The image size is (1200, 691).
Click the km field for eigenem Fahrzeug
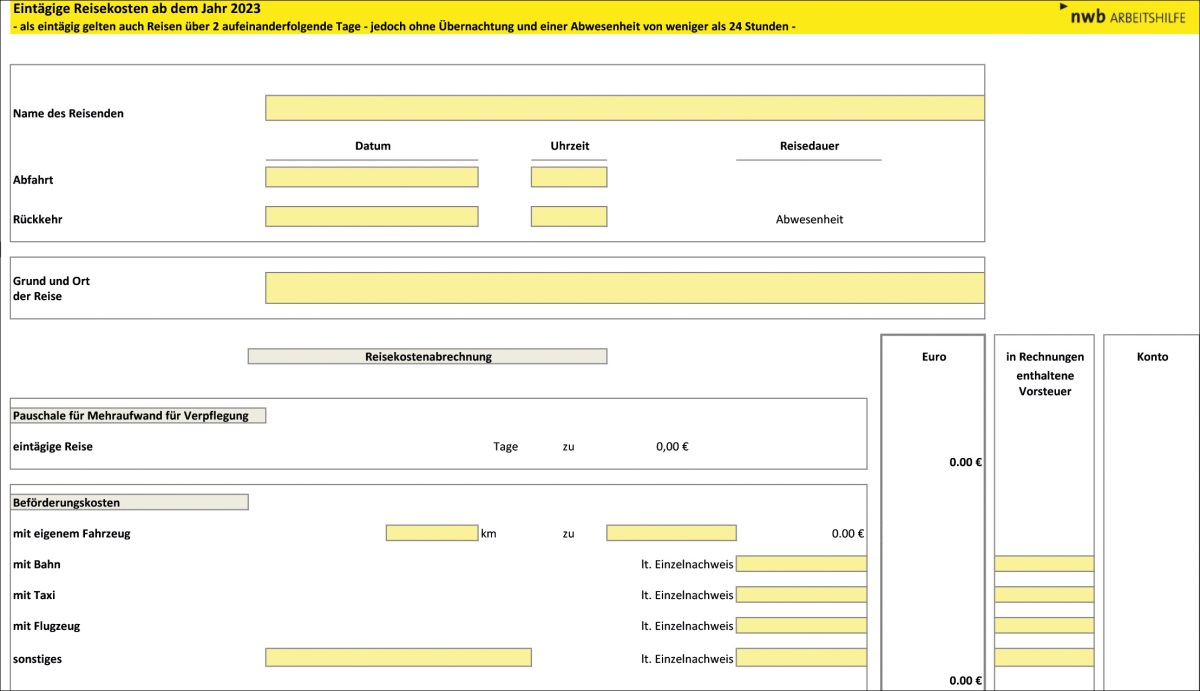431,533
